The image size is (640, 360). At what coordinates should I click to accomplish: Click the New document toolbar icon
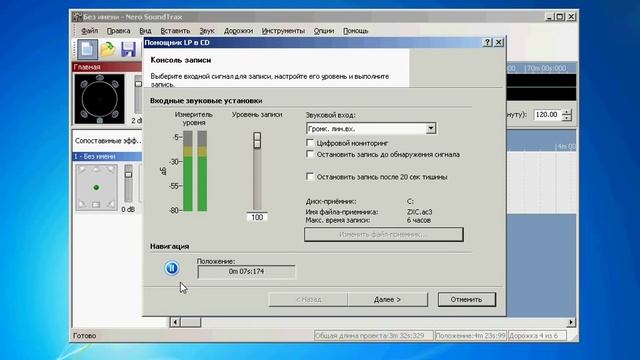pos(87,49)
